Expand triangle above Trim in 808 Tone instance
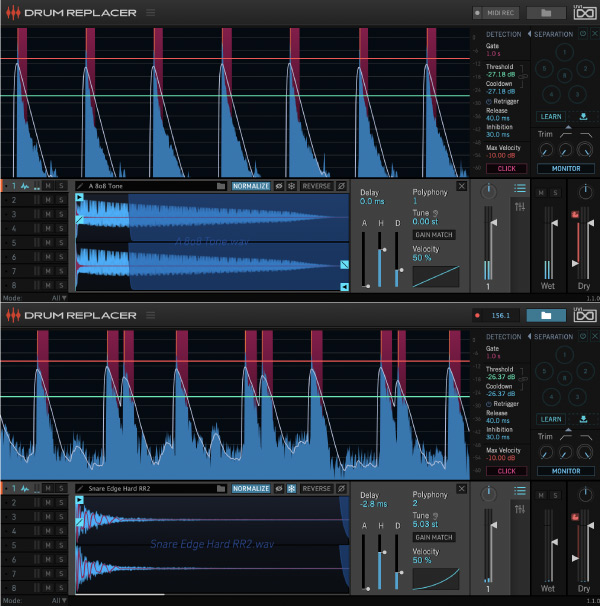The width and height of the screenshot is (600, 606). point(568,127)
